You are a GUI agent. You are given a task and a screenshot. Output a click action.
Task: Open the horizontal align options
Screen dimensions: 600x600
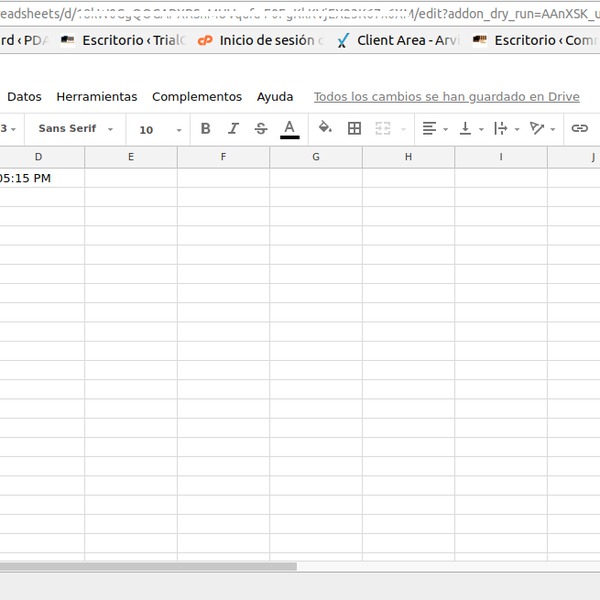(x=435, y=129)
